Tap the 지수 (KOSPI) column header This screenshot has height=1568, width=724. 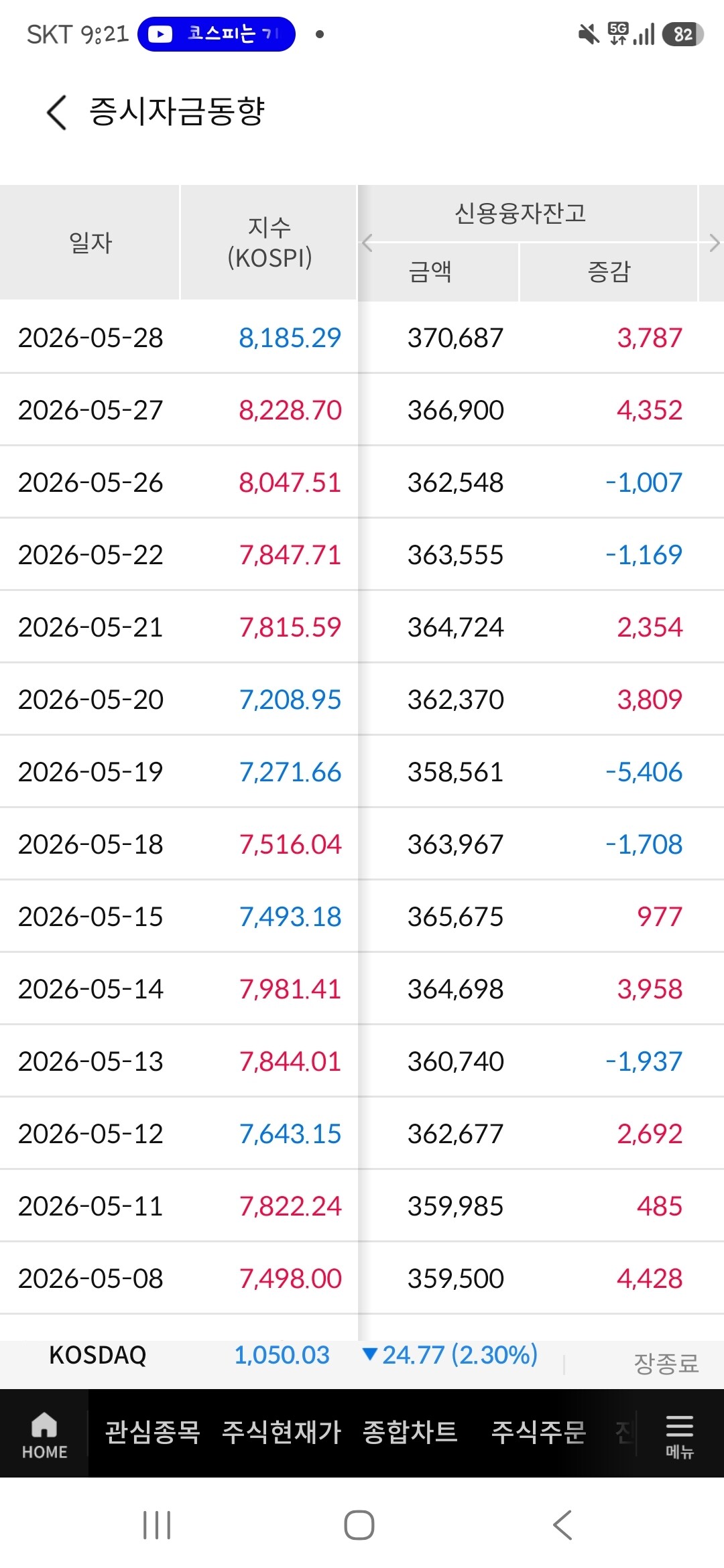click(x=269, y=243)
